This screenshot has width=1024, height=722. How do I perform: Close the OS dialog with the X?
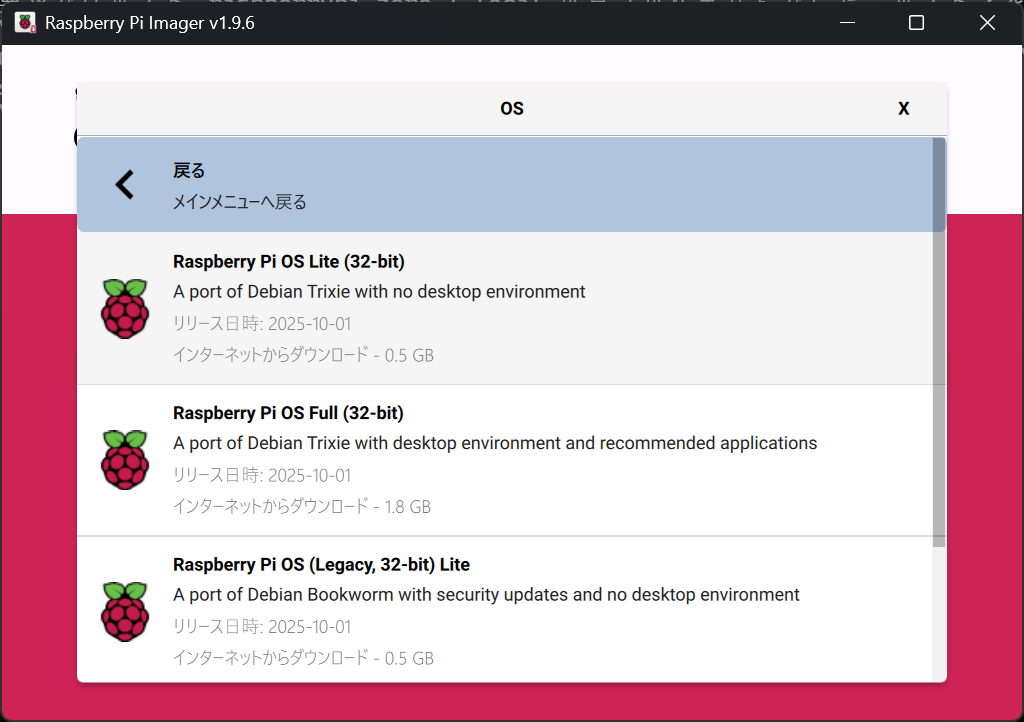coord(903,109)
